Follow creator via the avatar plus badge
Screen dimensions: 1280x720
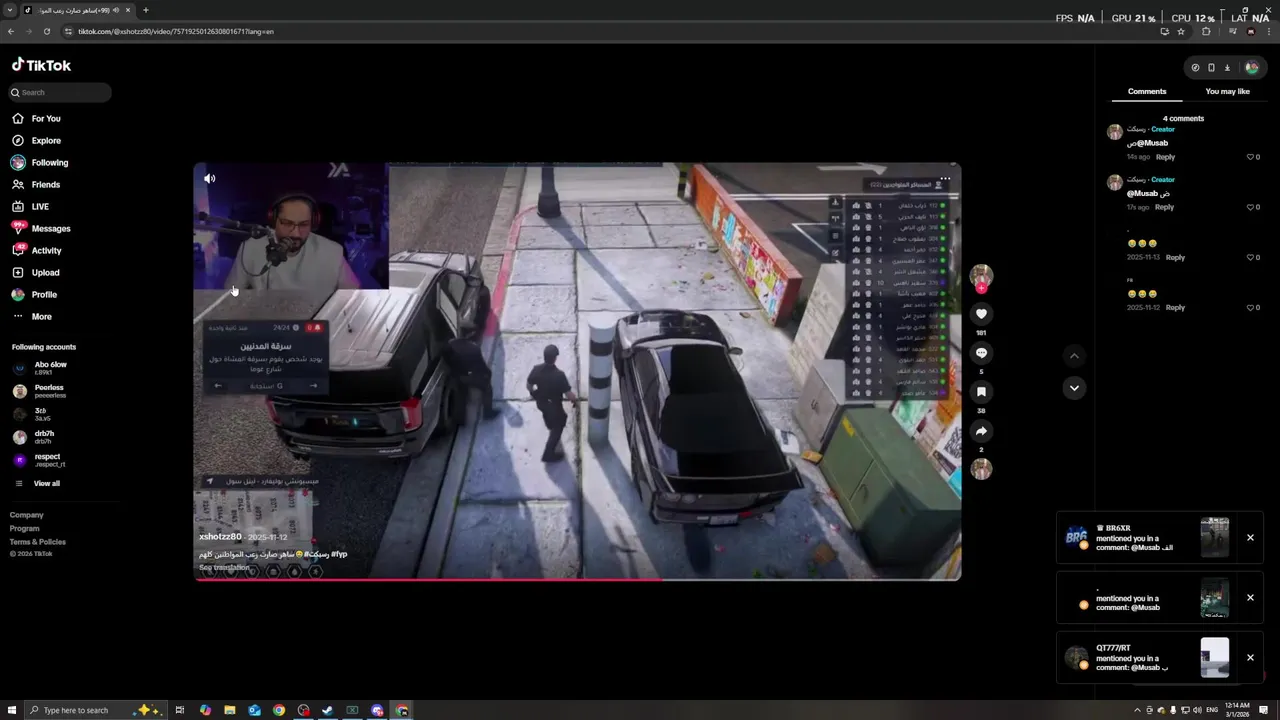click(x=981, y=288)
